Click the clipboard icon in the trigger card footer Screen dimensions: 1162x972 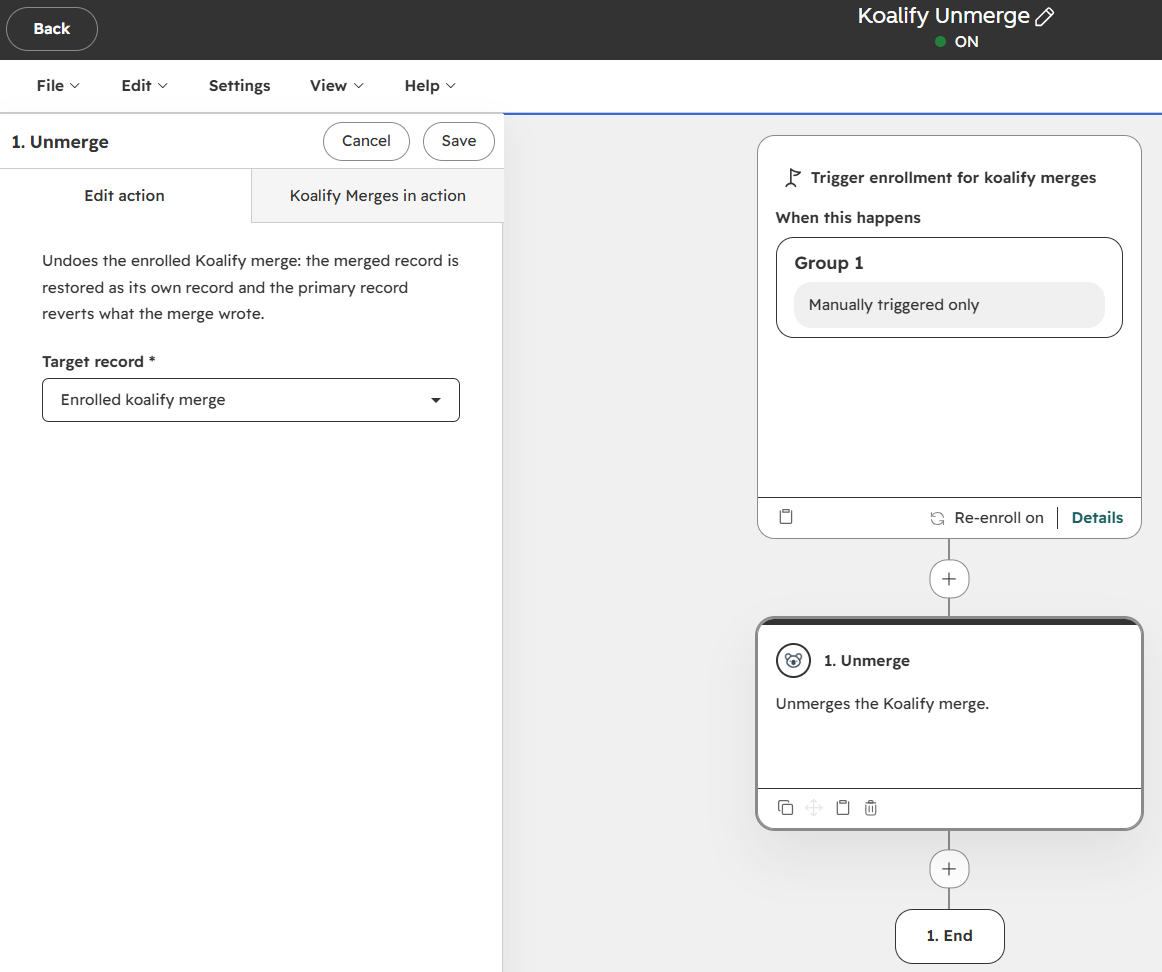tap(786, 516)
